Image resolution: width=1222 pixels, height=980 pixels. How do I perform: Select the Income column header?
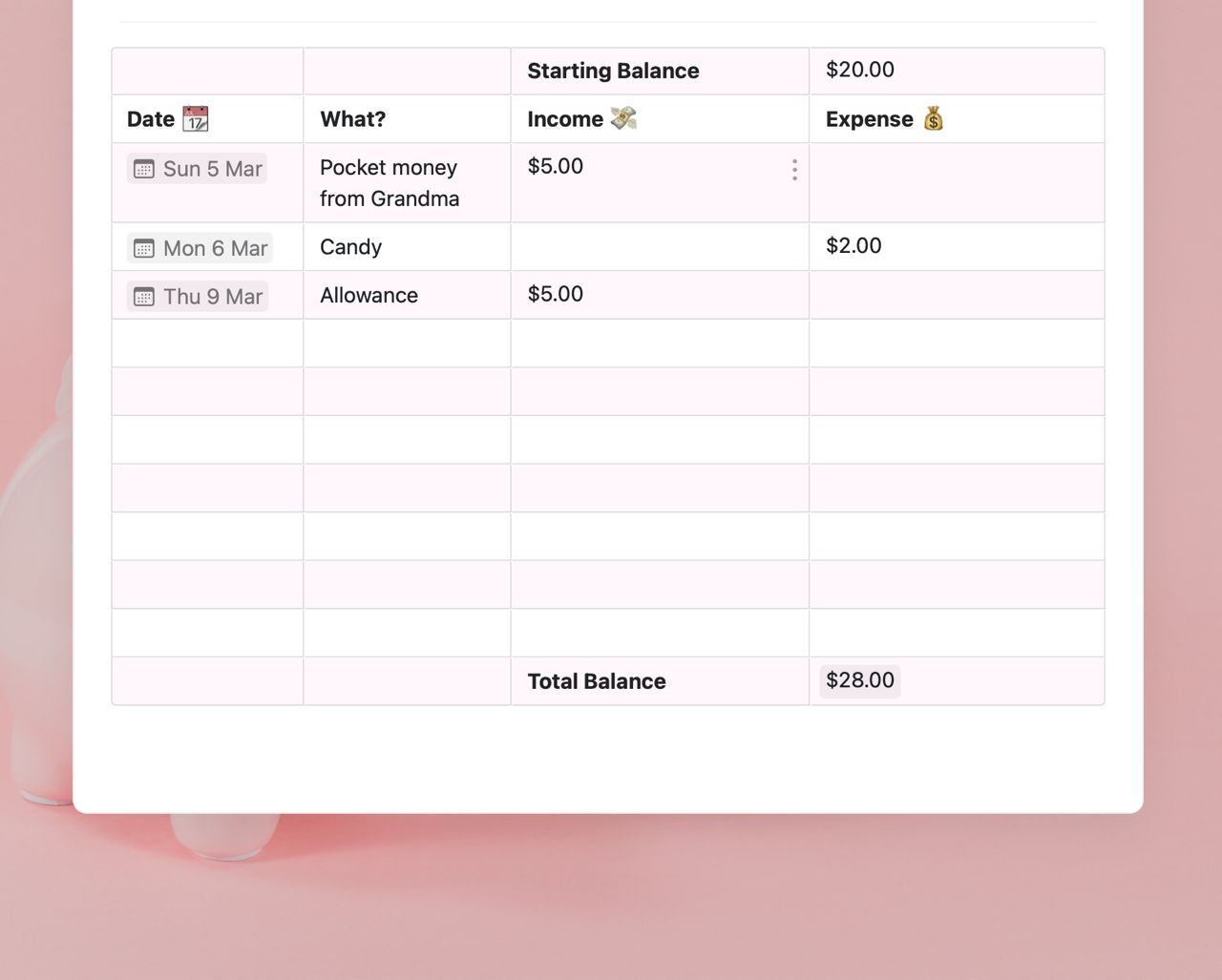coord(567,118)
